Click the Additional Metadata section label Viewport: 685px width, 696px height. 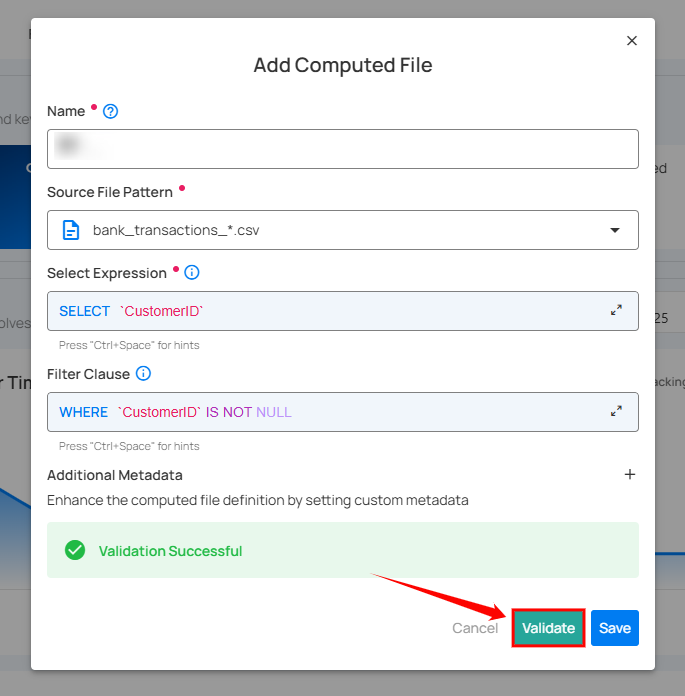tap(115, 475)
